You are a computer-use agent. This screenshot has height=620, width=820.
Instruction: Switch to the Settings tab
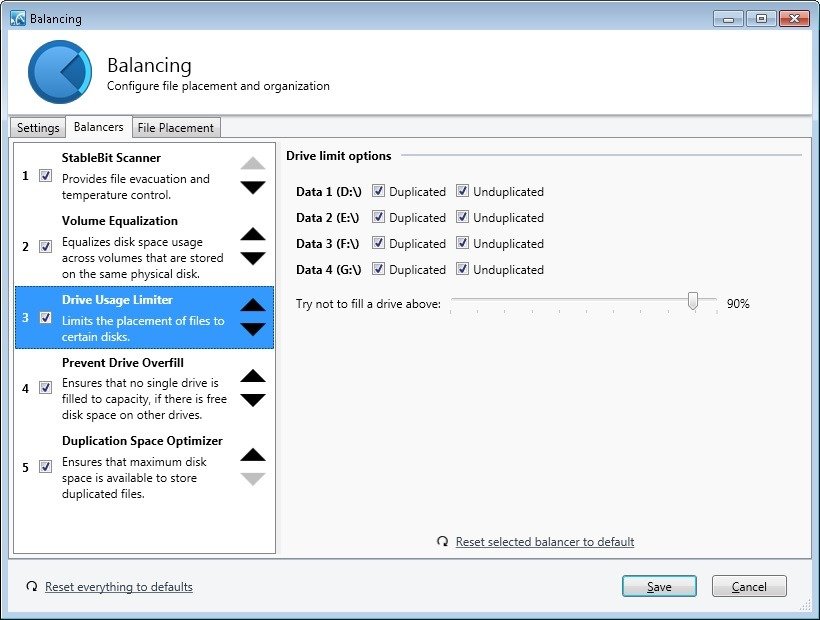tap(38, 128)
